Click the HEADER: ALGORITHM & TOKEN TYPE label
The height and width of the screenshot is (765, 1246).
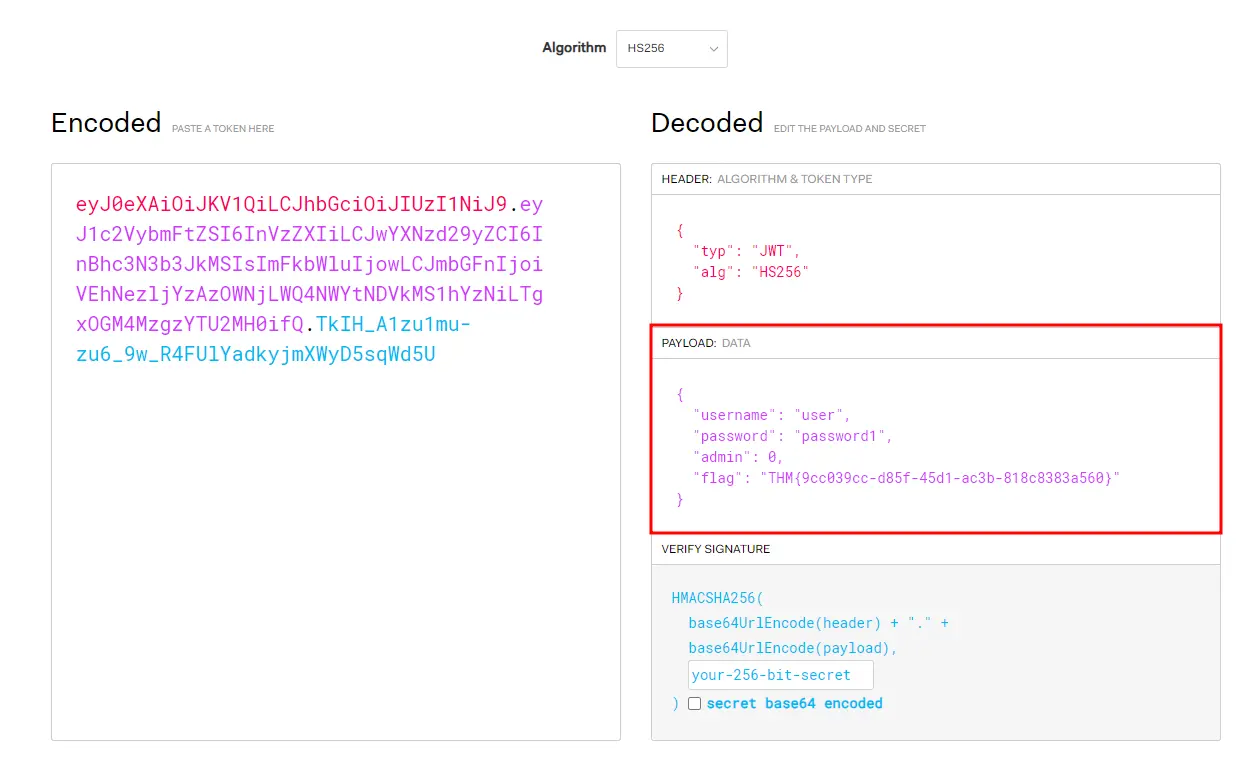[767, 179]
